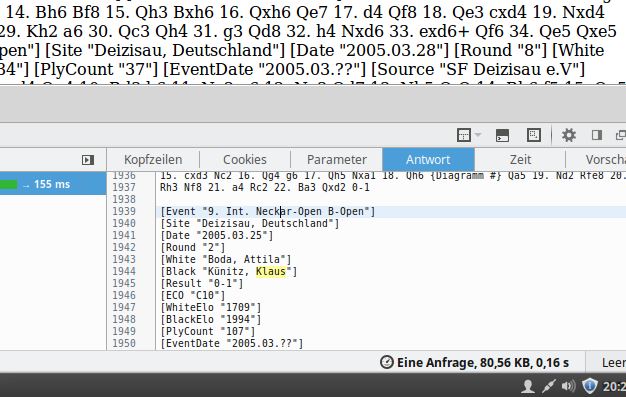Viewport: 626px width, 397px height.
Task: Click page text Date "2005.03.28"
Action: (369, 50)
